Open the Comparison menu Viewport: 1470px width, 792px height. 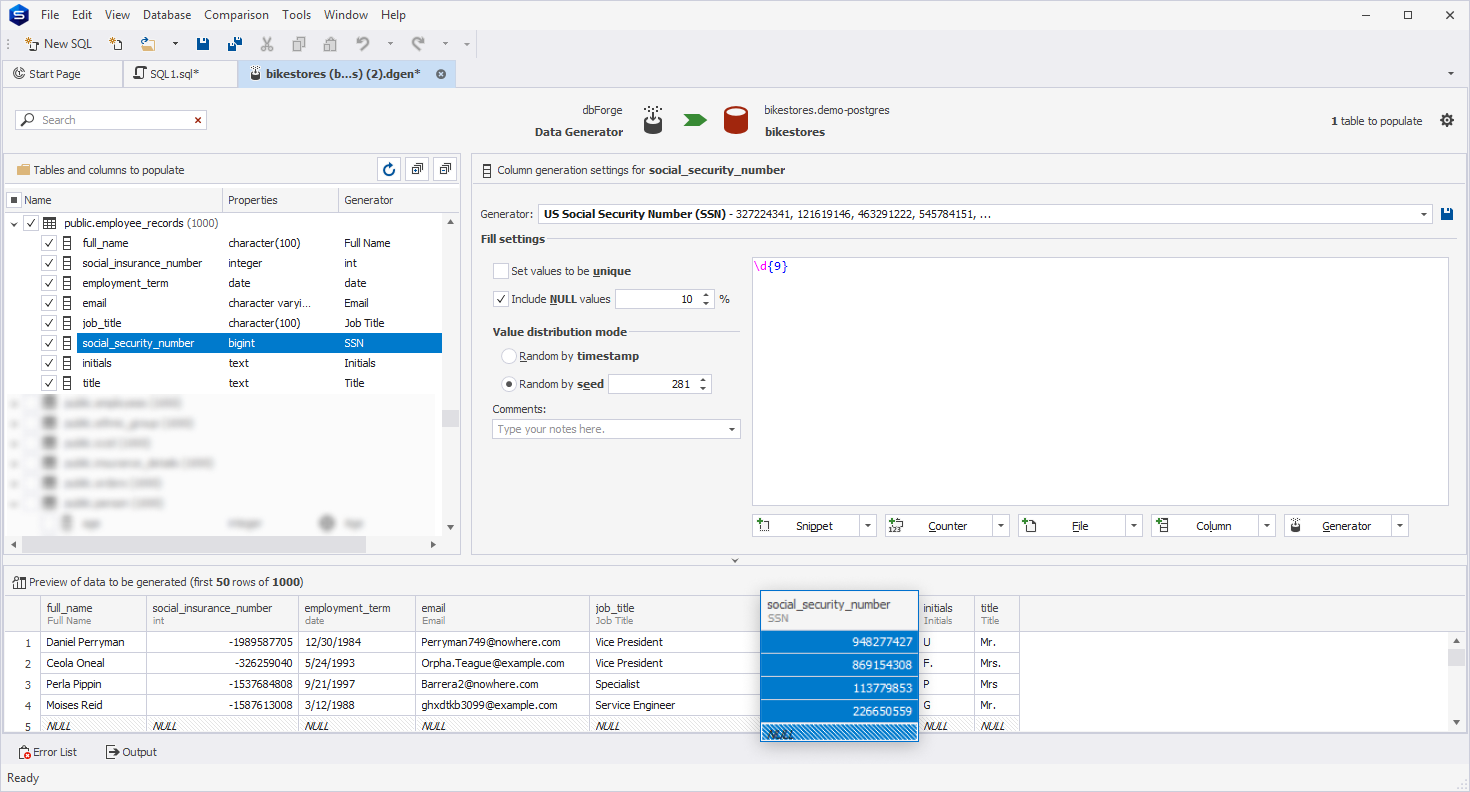point(236,15)
